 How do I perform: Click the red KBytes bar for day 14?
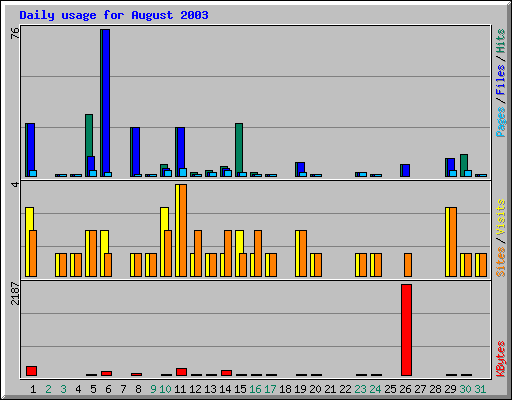[x=226, y=373]
